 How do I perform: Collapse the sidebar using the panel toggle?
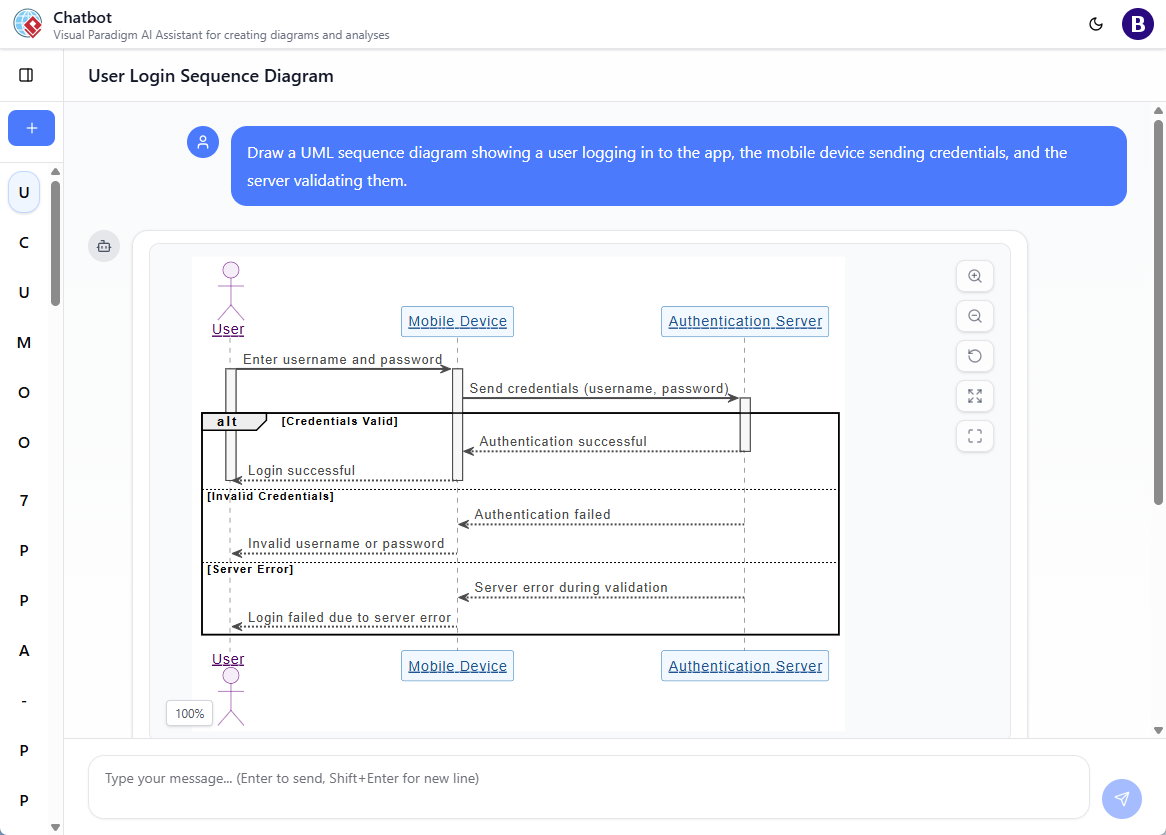pos(26,75)
